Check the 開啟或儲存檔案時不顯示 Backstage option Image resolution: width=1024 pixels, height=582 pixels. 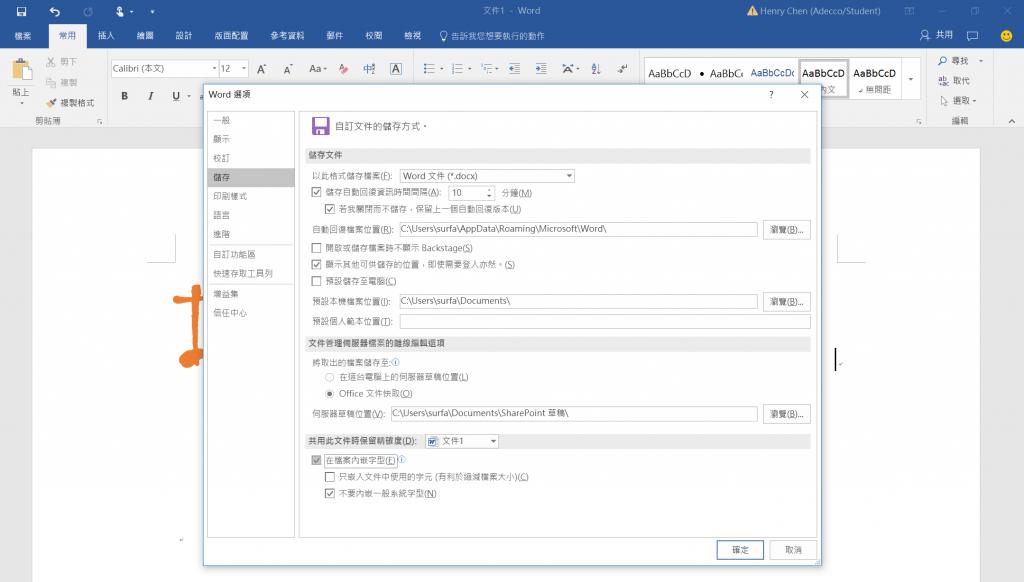317,248
